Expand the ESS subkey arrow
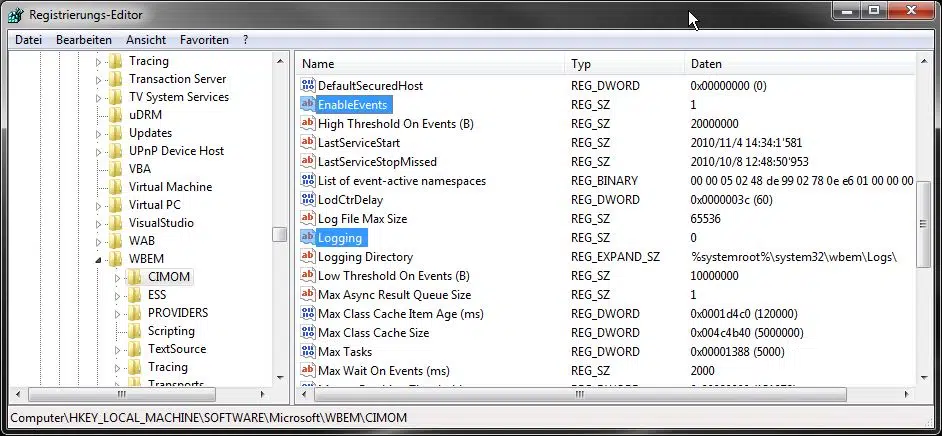This screenshot has height=436, width=942. coord(117,295)
